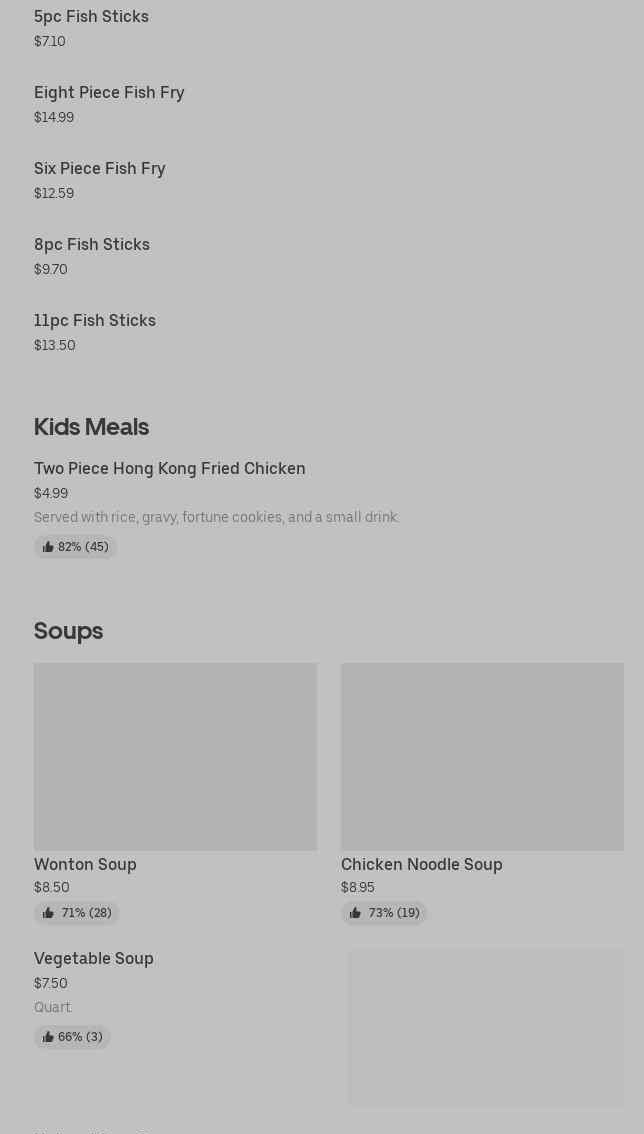644x1134 pixels.
Task: Click the Kids Meals section heading
Action: point(91,427)
